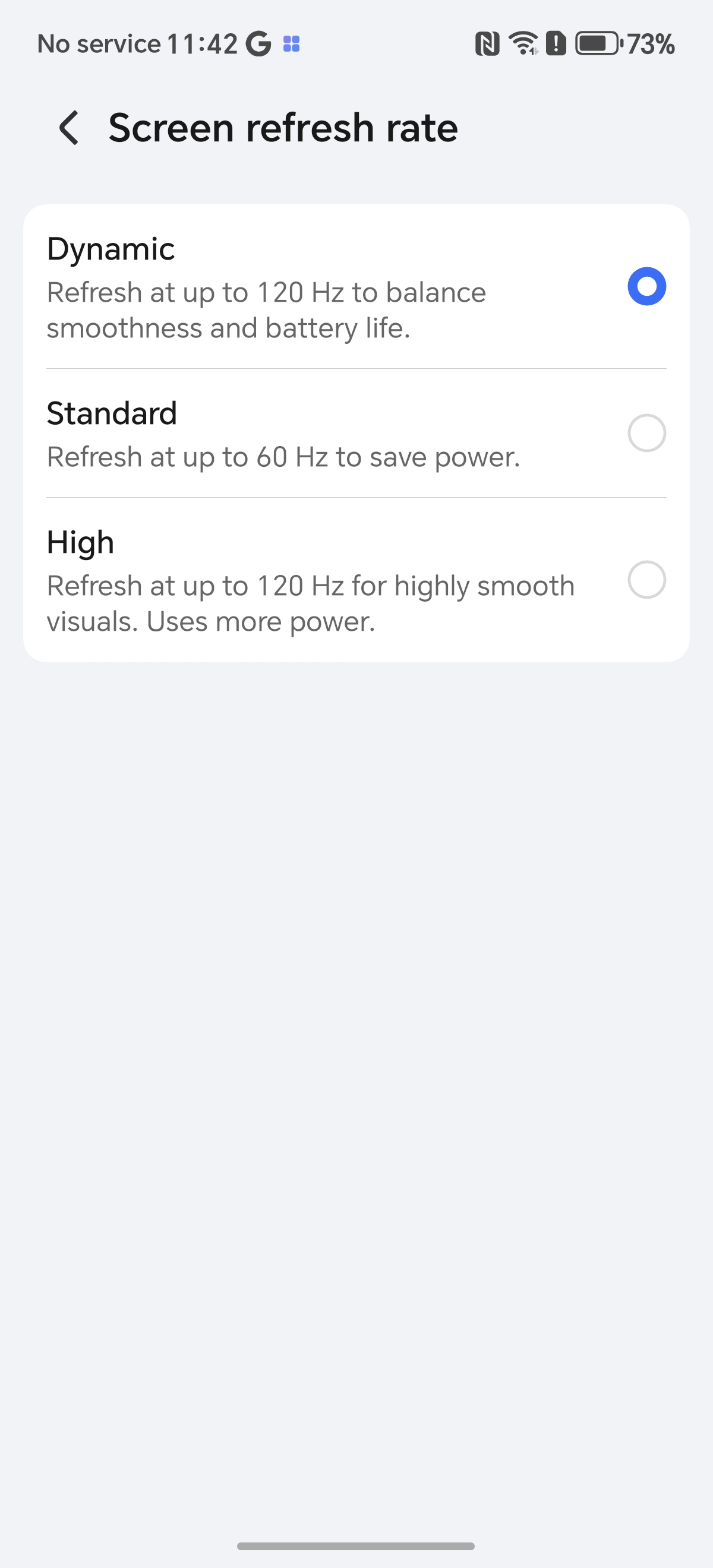Tap the Google G status icon
Image resolution: width=713 pixels, height=1568 pixels.
(x=258, y=44)
